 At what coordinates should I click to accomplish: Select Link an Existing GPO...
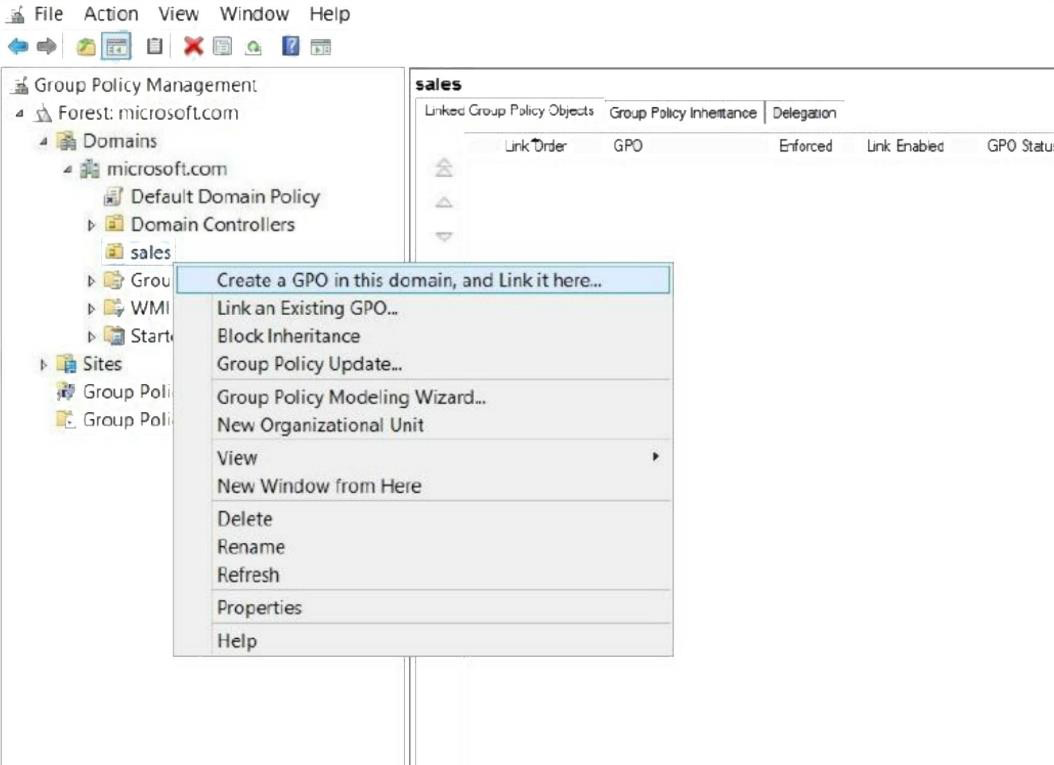pos(423,309)
